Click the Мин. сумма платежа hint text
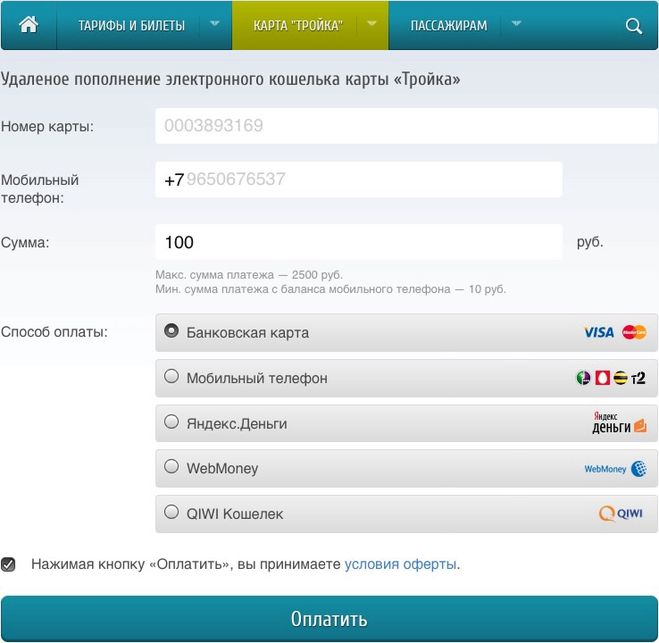 coord(331,289)
